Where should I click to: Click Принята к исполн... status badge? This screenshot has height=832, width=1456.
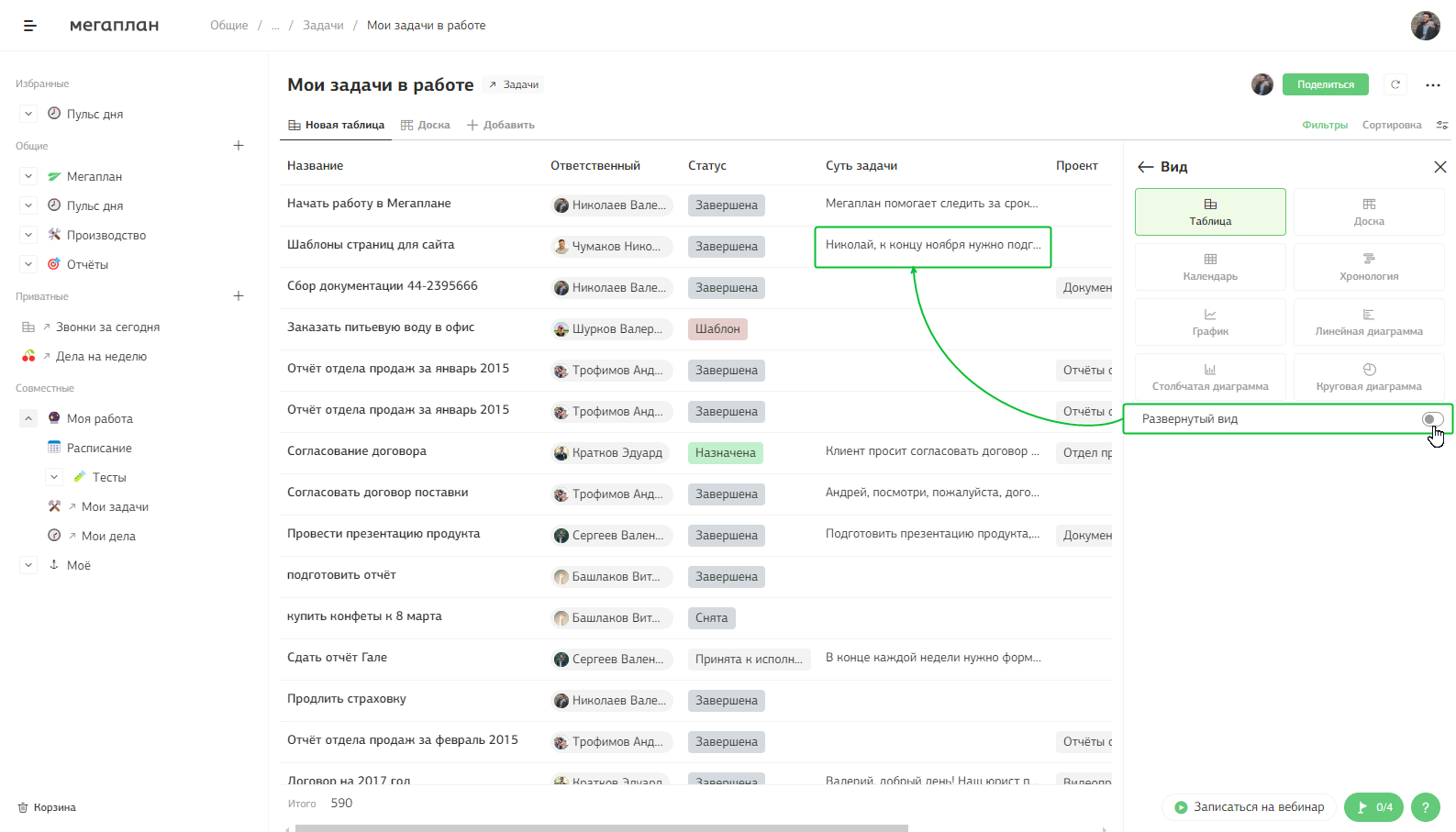pos(749,660)
